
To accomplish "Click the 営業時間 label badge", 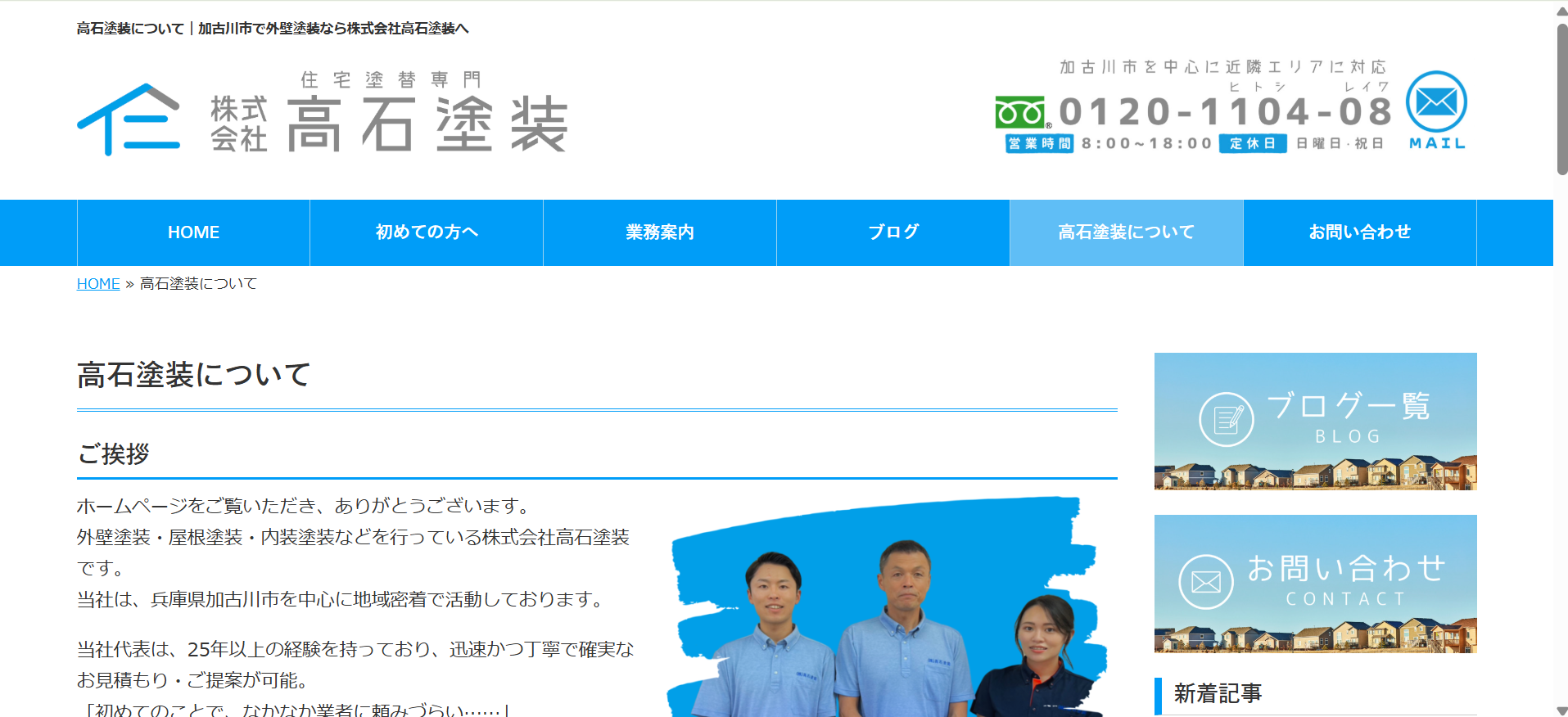I will coord(1039,144).
